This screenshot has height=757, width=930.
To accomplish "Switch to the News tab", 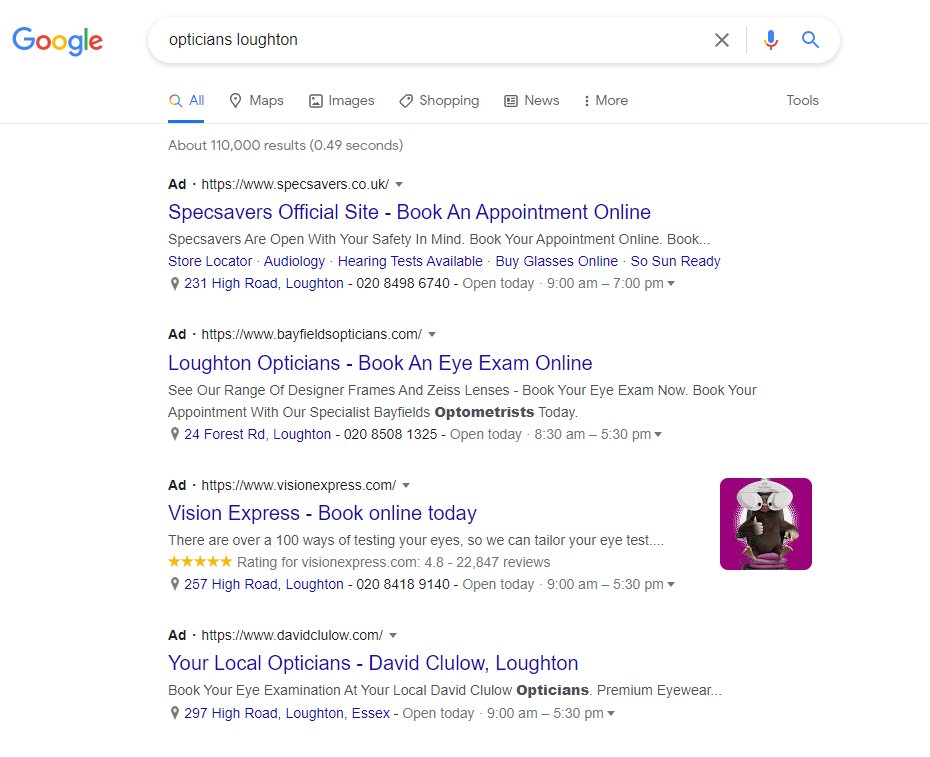I will (531, 101).
